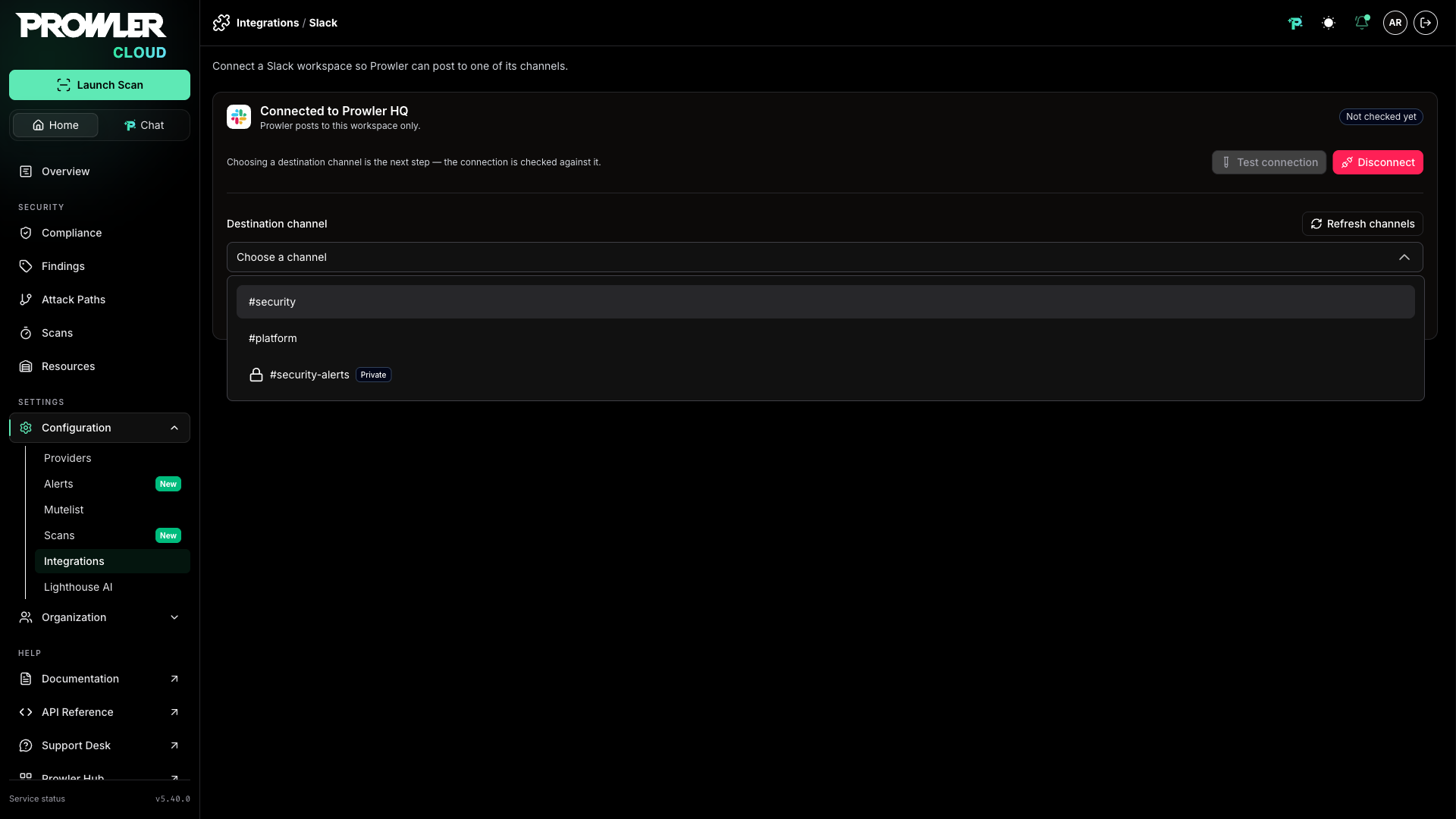Open notifications bell
Screen dimensions: 1456x819
[x=1362, y=23]
